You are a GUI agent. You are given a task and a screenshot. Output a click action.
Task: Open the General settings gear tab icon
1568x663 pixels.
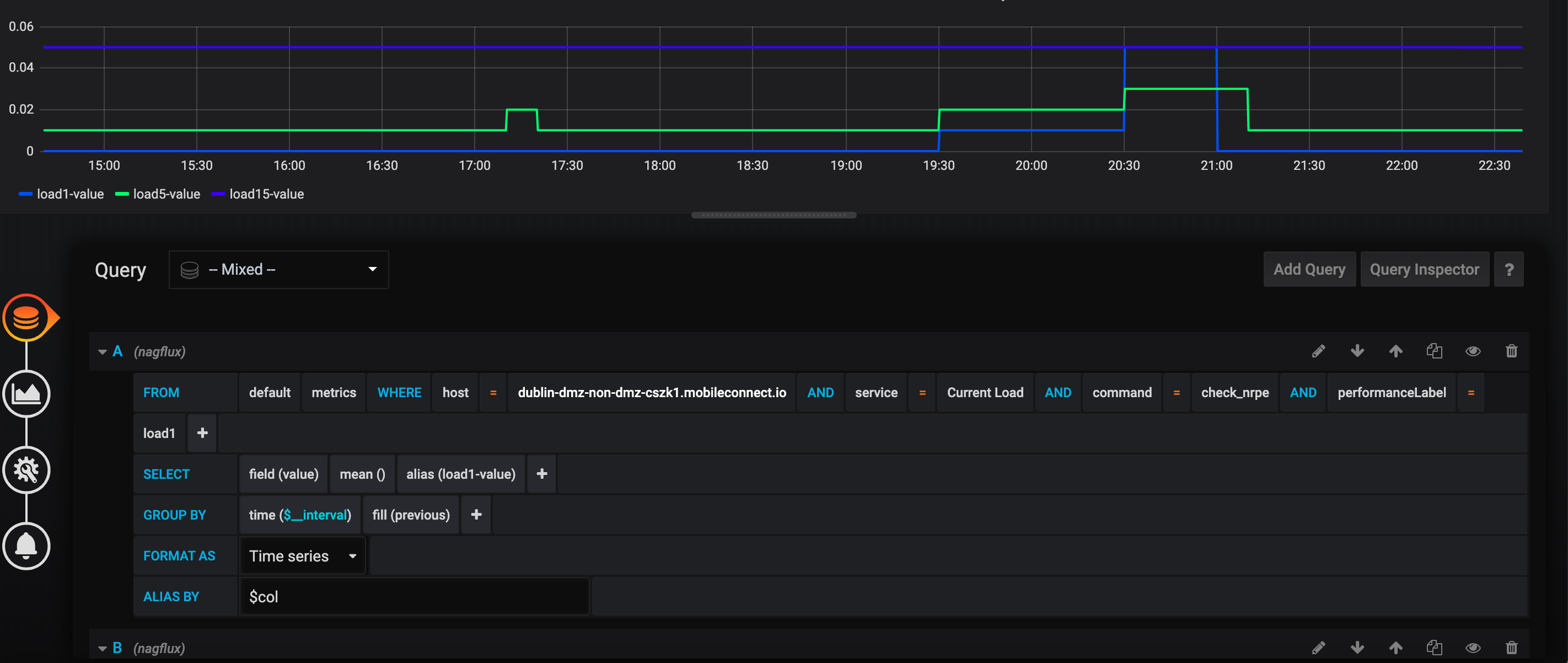pos(27,469)
